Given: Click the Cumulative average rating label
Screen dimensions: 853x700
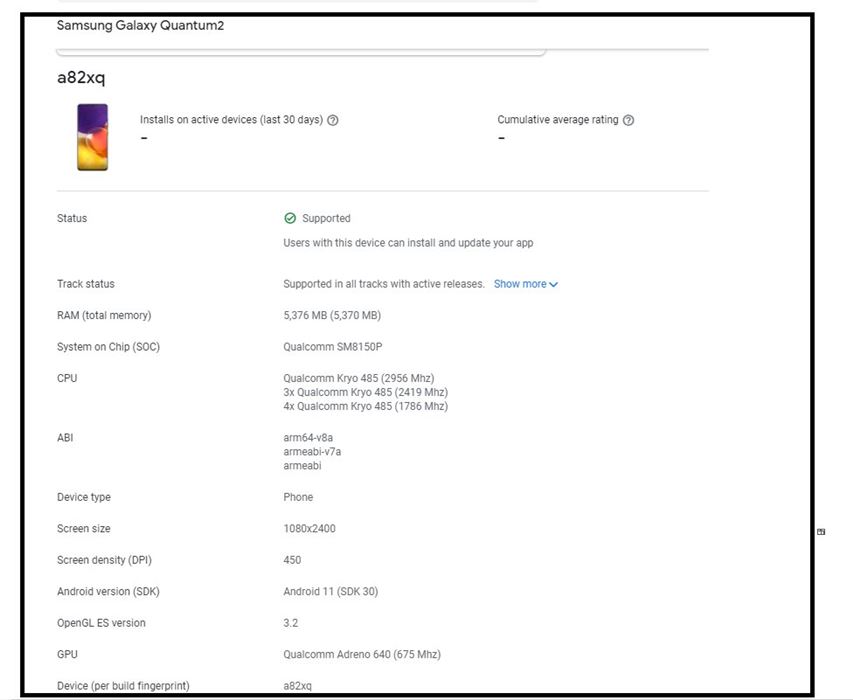Looking at the screenshot, I should point(558,120).
